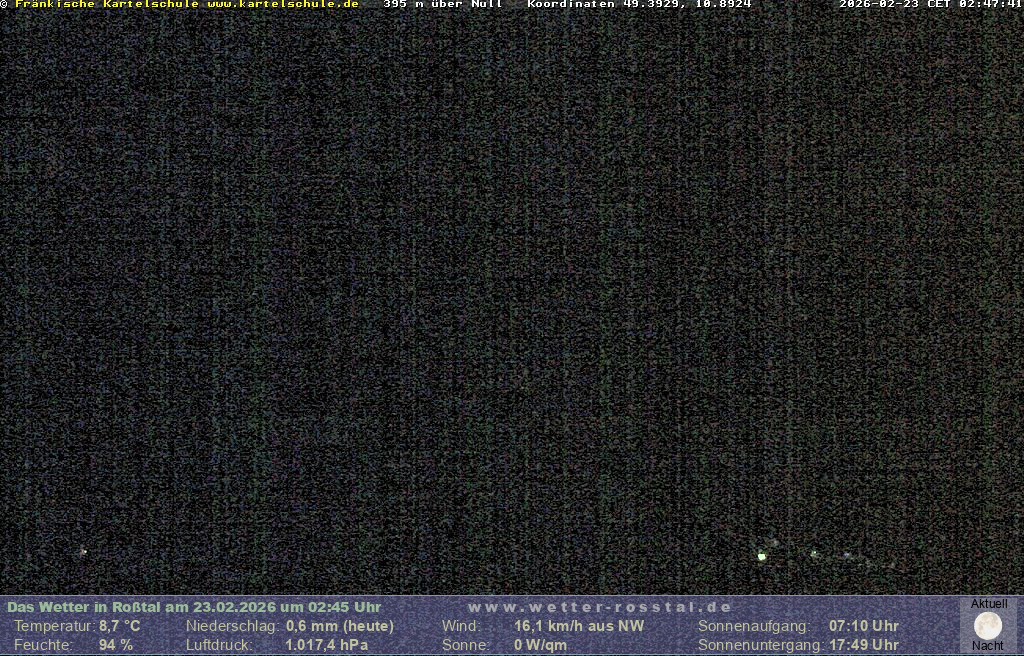1024x656 pixels.
Task: Click the Niederschlag reading 0,6 mm (heute)
Action: click(x=339, y=626)
